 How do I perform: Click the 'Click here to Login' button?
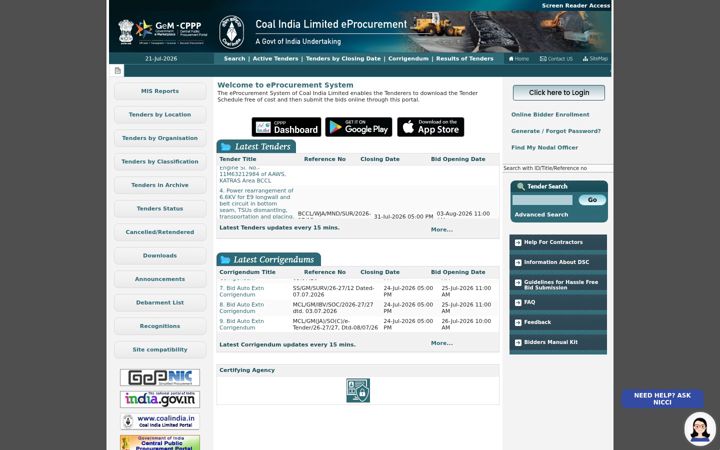click(558, 93)
